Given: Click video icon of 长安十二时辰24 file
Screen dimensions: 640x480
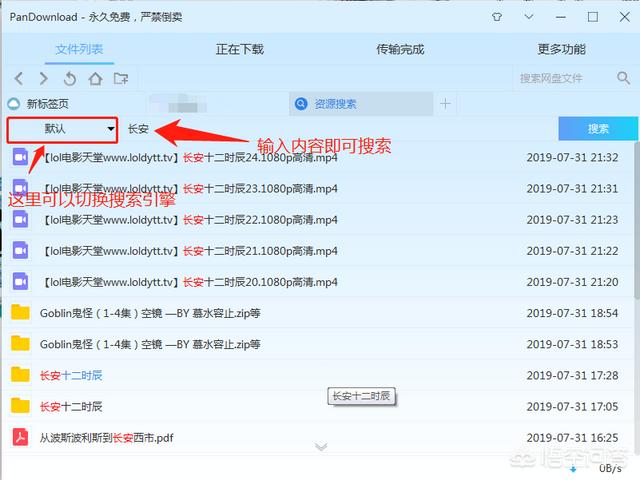Looking at the screenshot, I should tap(20, 157).
